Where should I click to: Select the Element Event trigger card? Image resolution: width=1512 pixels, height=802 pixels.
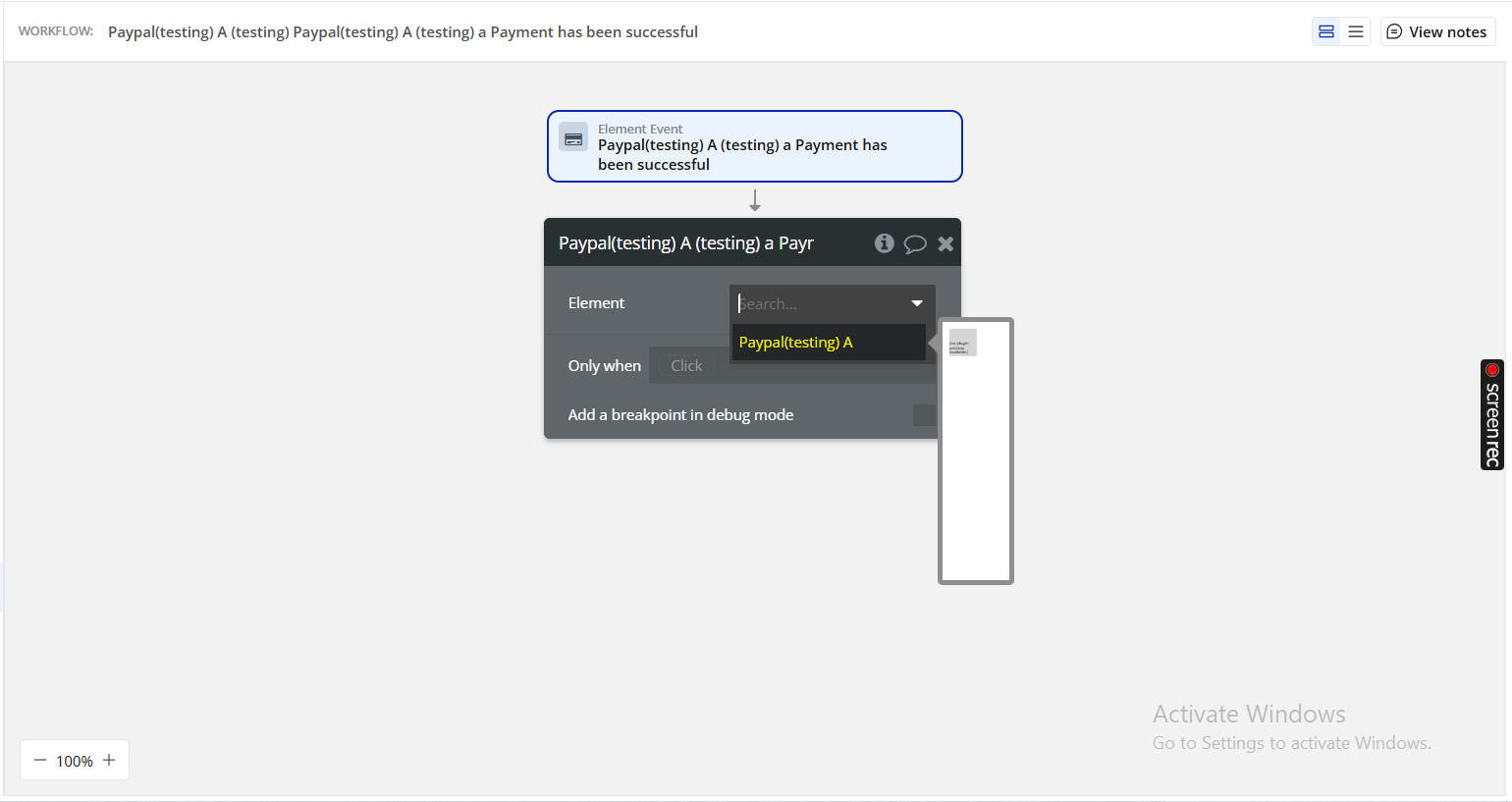click(755, 146)
